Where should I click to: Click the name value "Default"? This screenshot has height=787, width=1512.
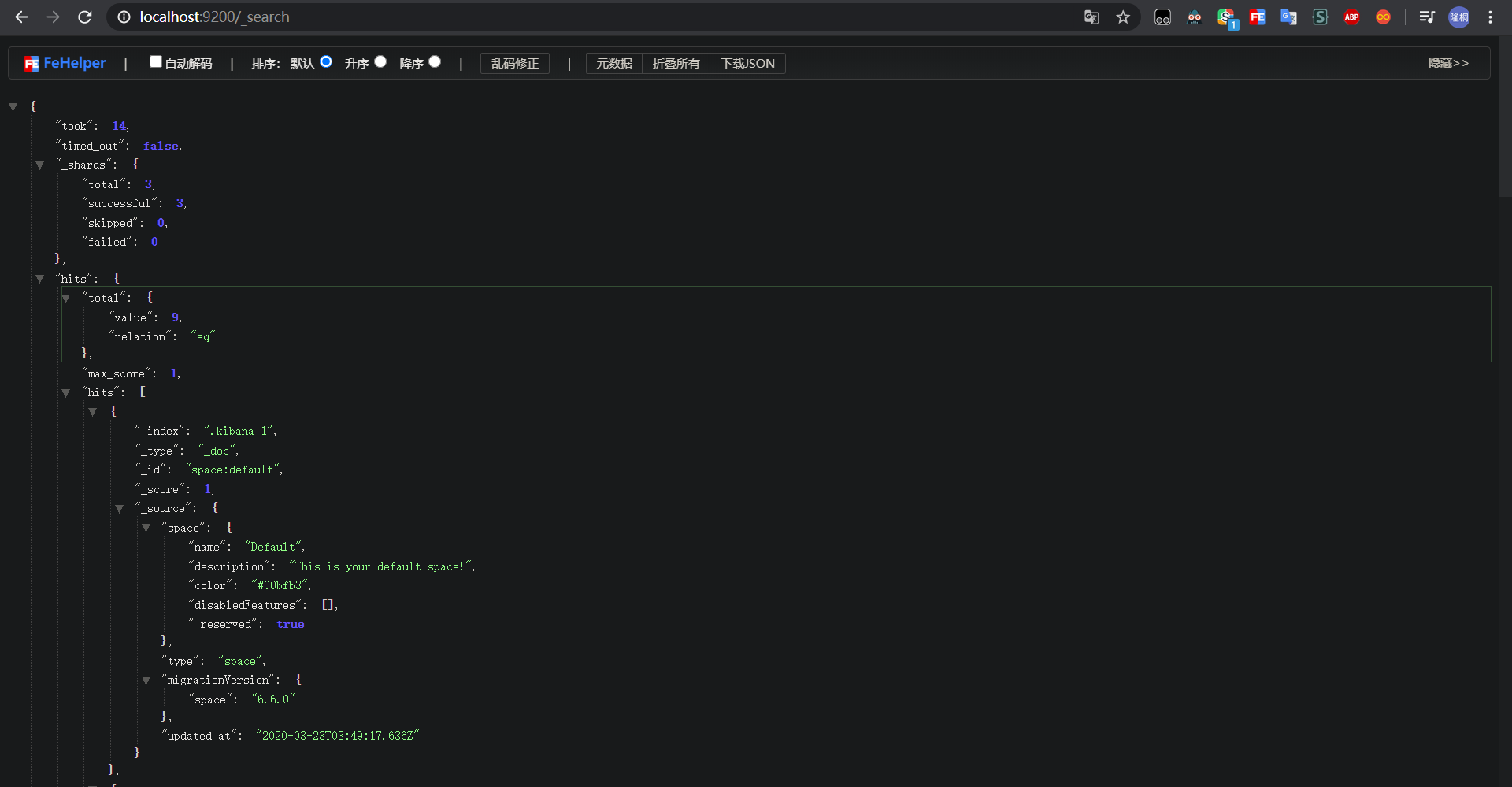[x=273, y=547]
